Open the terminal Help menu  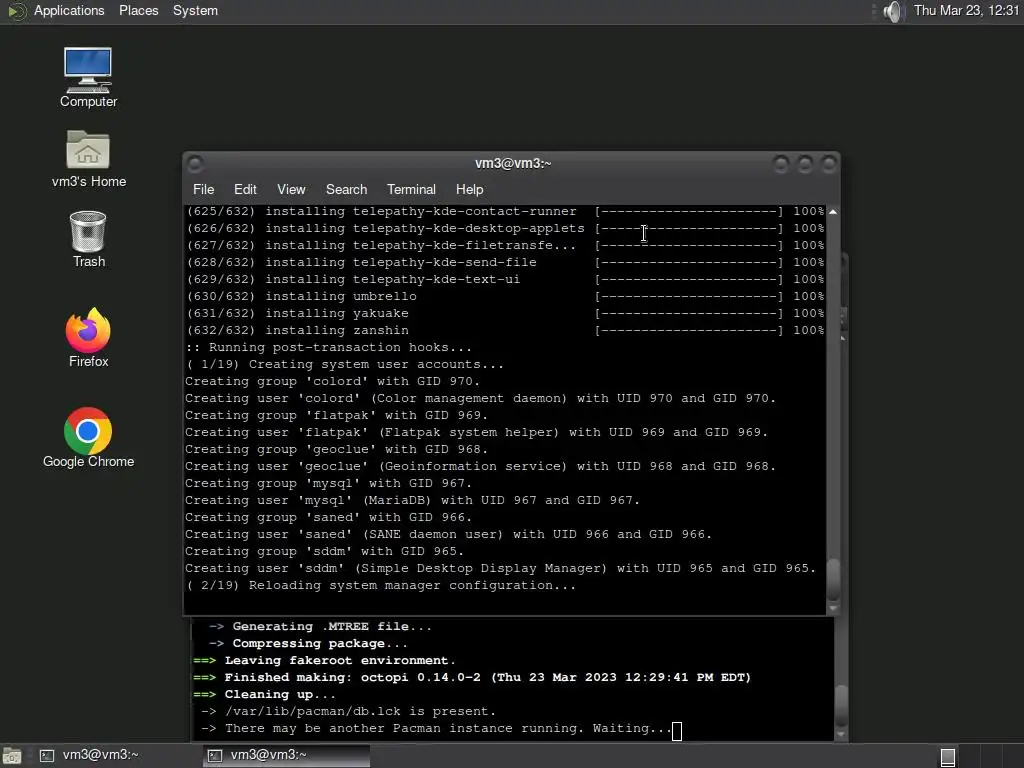click(470, 189)
